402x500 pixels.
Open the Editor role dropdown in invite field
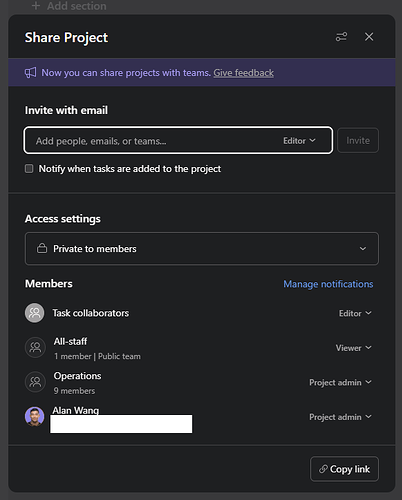pyautogui.click(x=299, y=141)
